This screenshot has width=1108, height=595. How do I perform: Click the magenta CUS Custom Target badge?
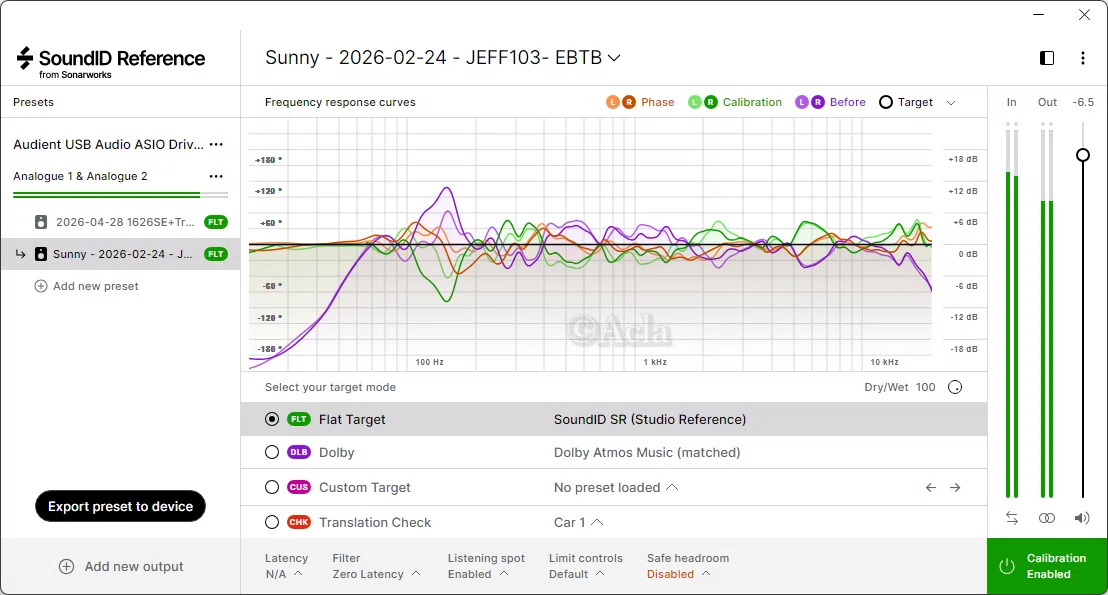[x=299, y=488]
